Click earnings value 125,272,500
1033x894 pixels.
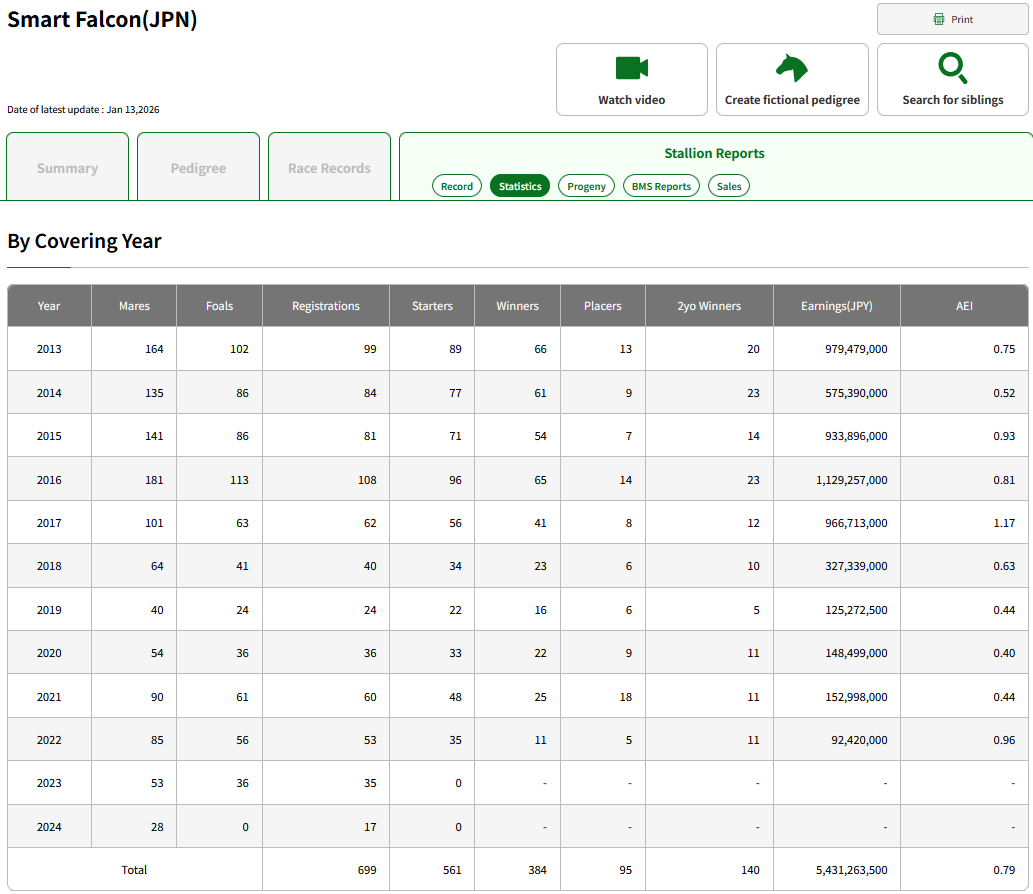tap(856, 610)
